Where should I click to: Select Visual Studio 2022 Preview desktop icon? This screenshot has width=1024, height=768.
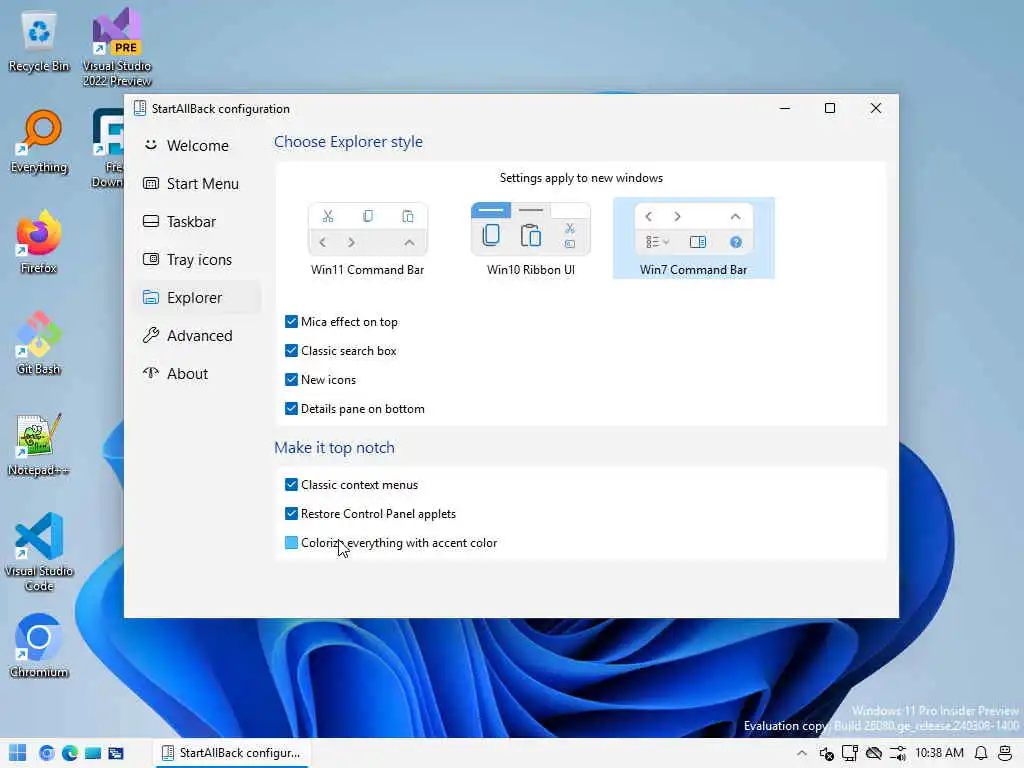point(117,48)
